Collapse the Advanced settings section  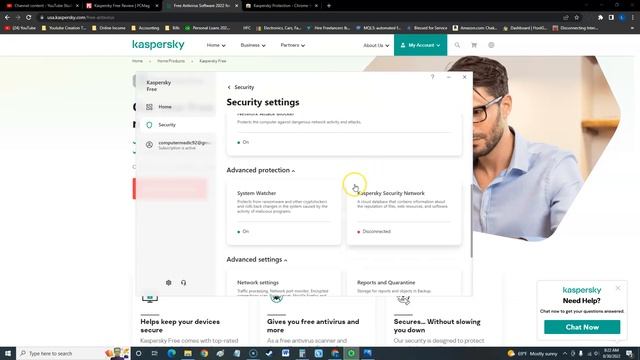257,260
